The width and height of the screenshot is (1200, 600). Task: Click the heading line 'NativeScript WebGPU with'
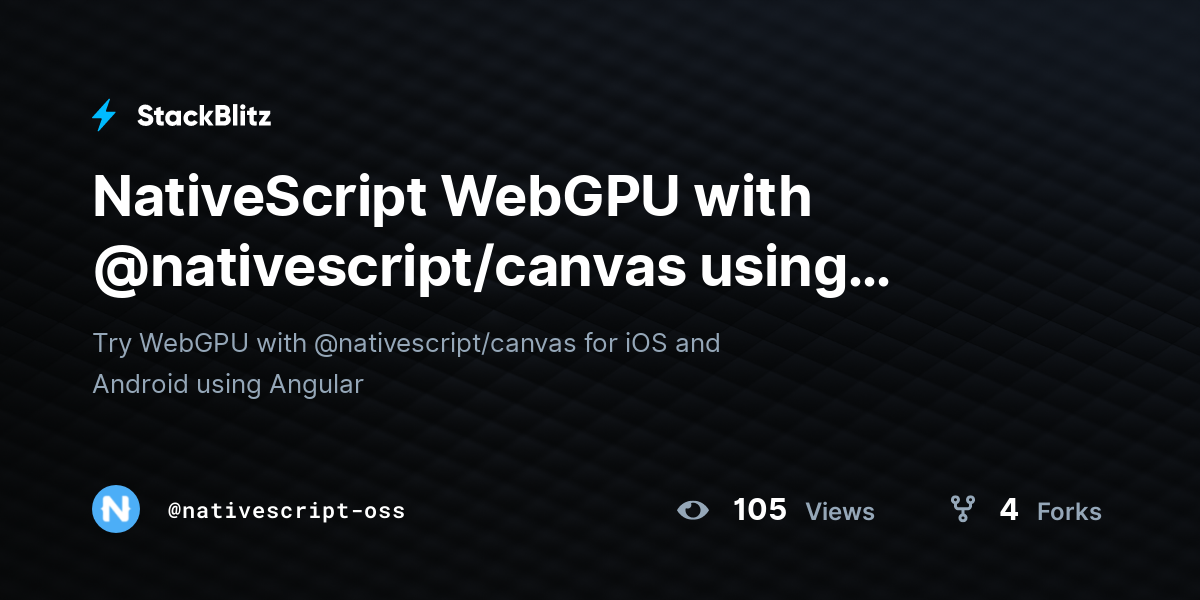452,197
